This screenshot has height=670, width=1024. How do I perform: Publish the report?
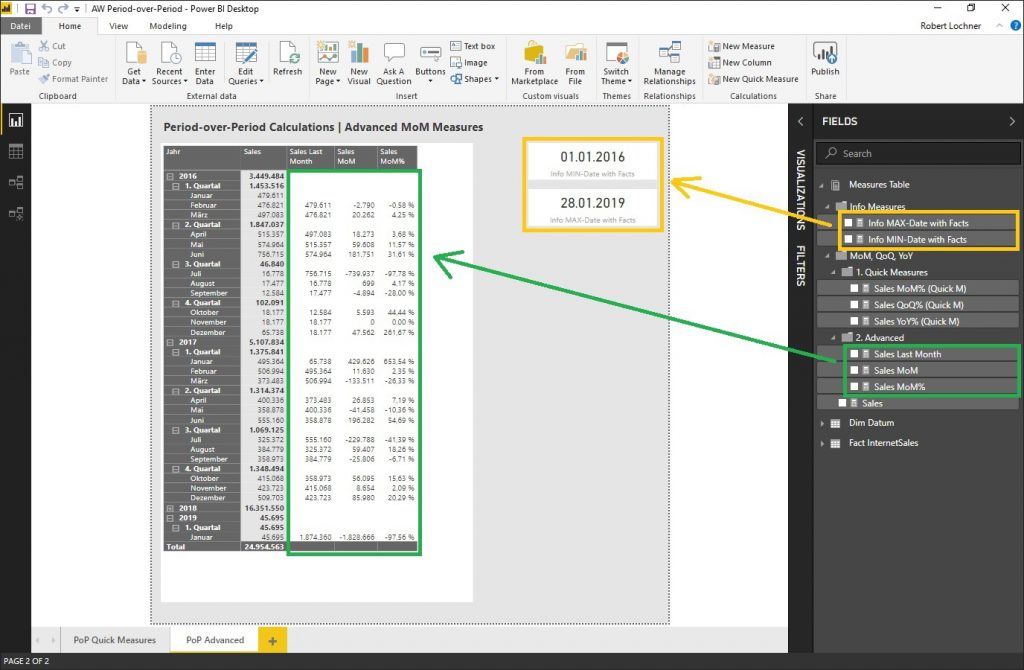click(824, 62)
